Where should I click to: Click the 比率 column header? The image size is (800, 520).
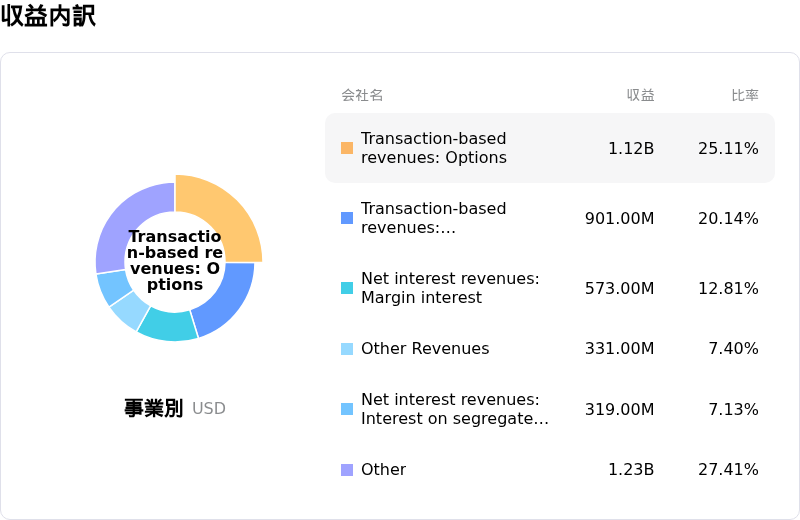[x=745, y=95]
